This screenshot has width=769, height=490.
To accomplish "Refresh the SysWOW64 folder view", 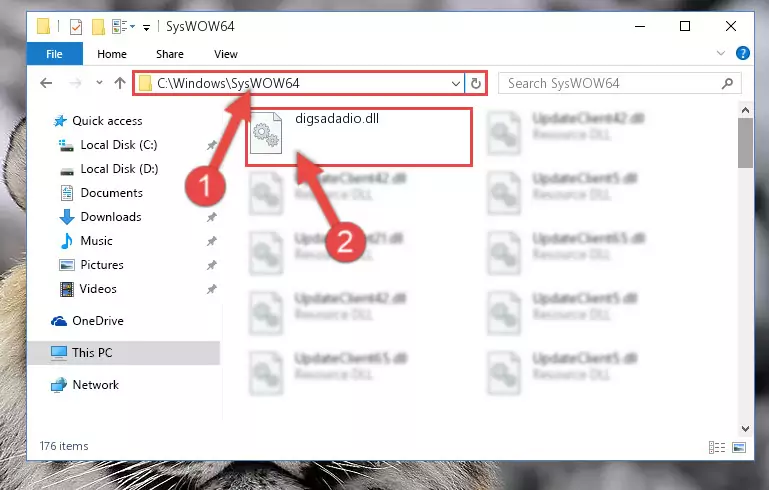I will tap(476, 83).
